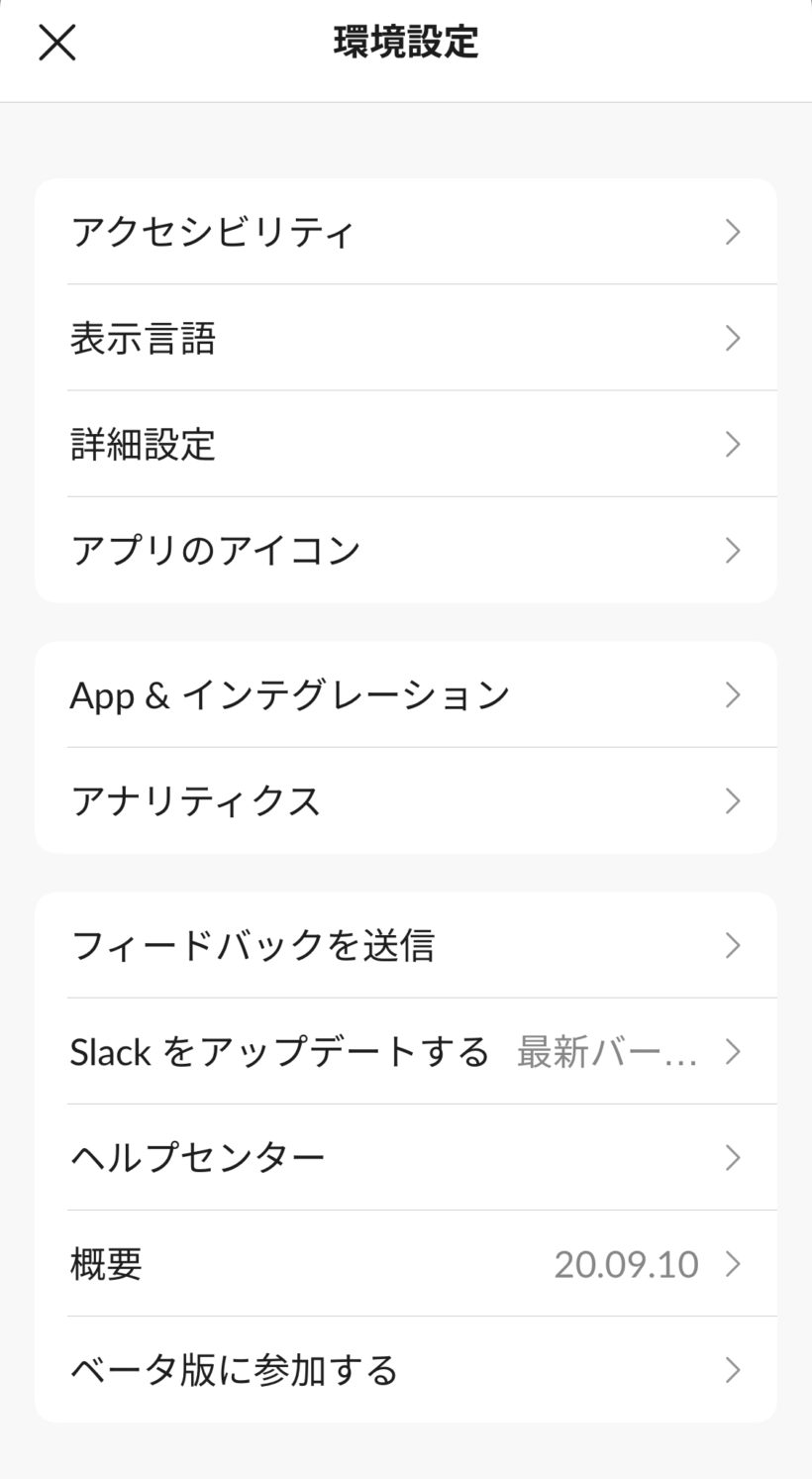
Task: Click chevron arrow beside アクセシビリティ
Action: (733, 232)
